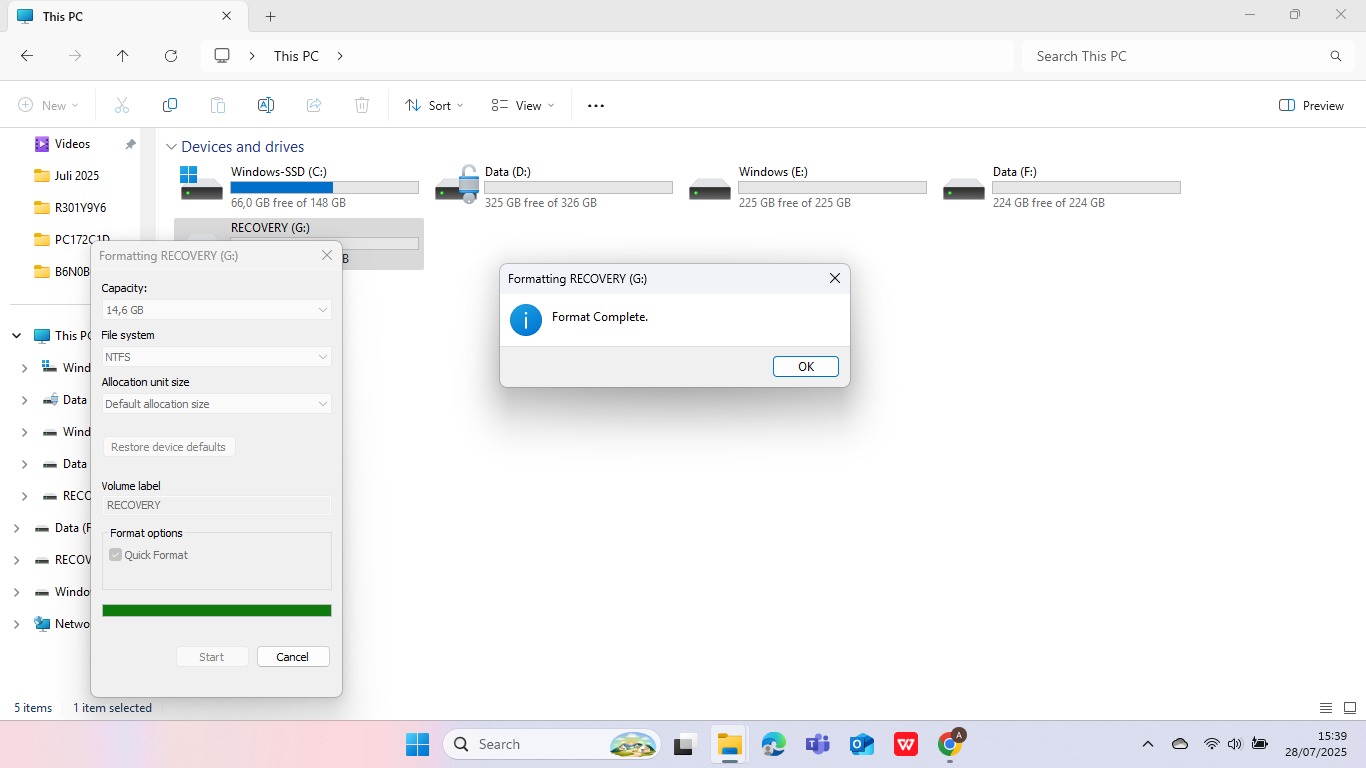The height and width of the screenshot is (768, 1366).
Task: Click the Cut scissors icon
Action: 122,105
